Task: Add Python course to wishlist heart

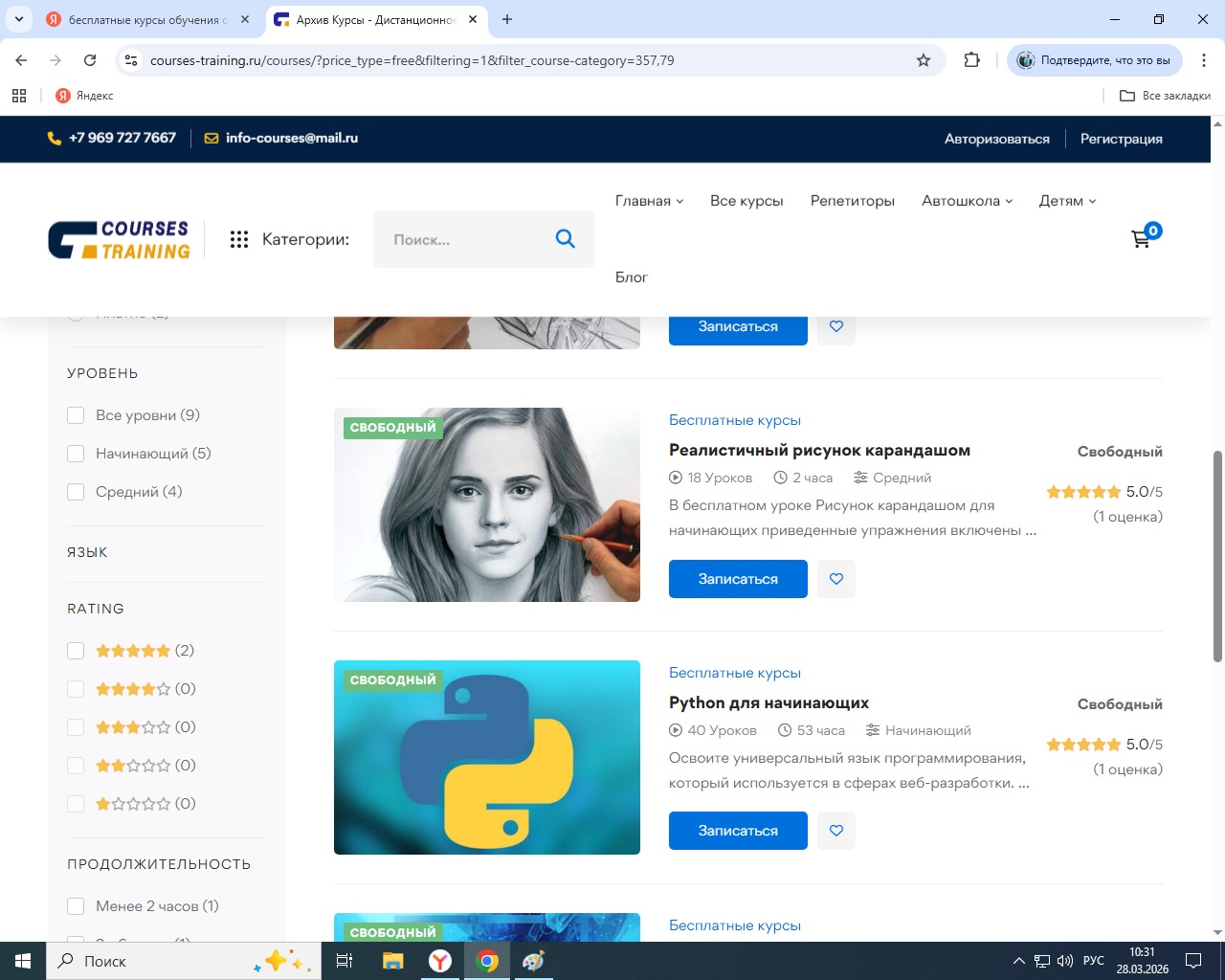Action: tap(836, 831)
